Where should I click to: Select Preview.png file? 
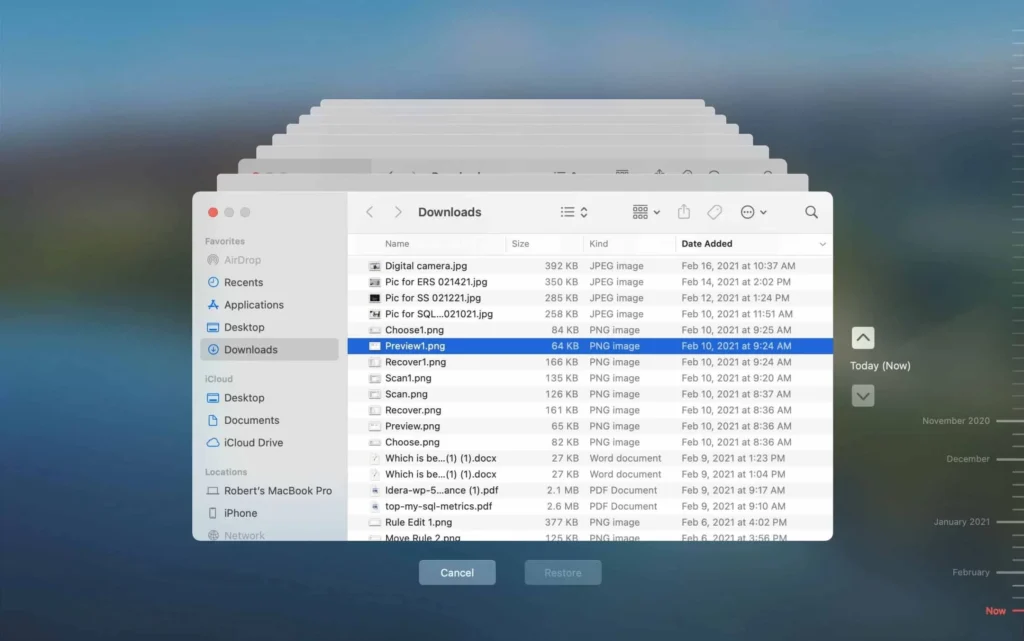tap(590, 426)
